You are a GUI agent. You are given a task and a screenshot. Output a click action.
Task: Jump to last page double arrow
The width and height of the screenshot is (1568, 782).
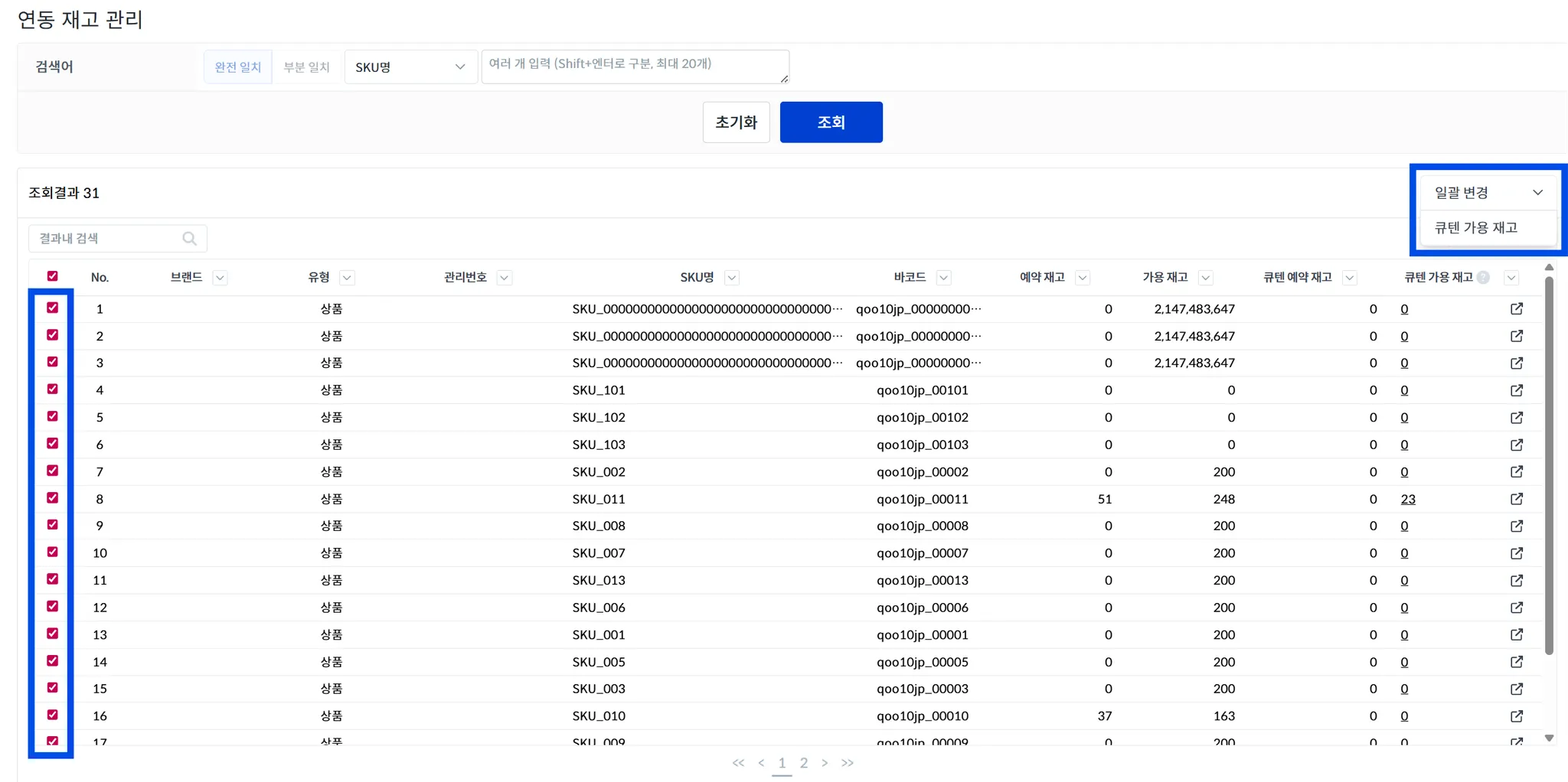tap(847, 763)
